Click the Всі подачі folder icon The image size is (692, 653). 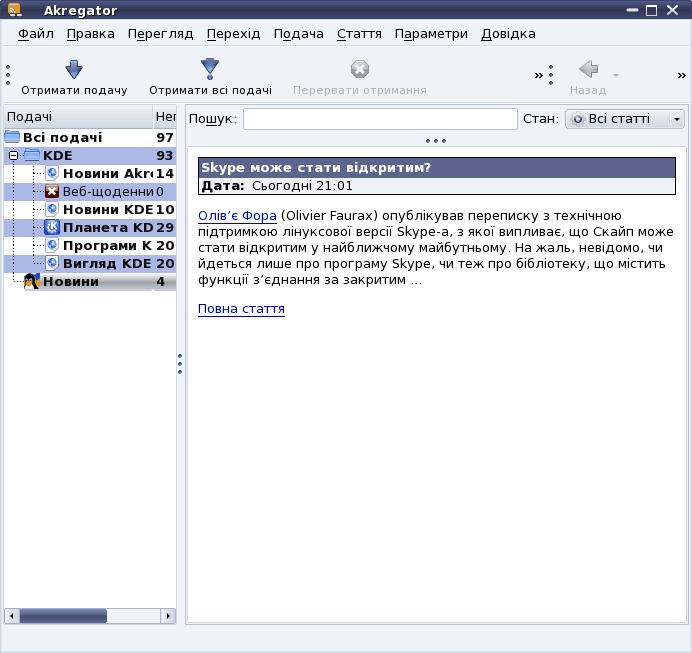pos(12,137)
